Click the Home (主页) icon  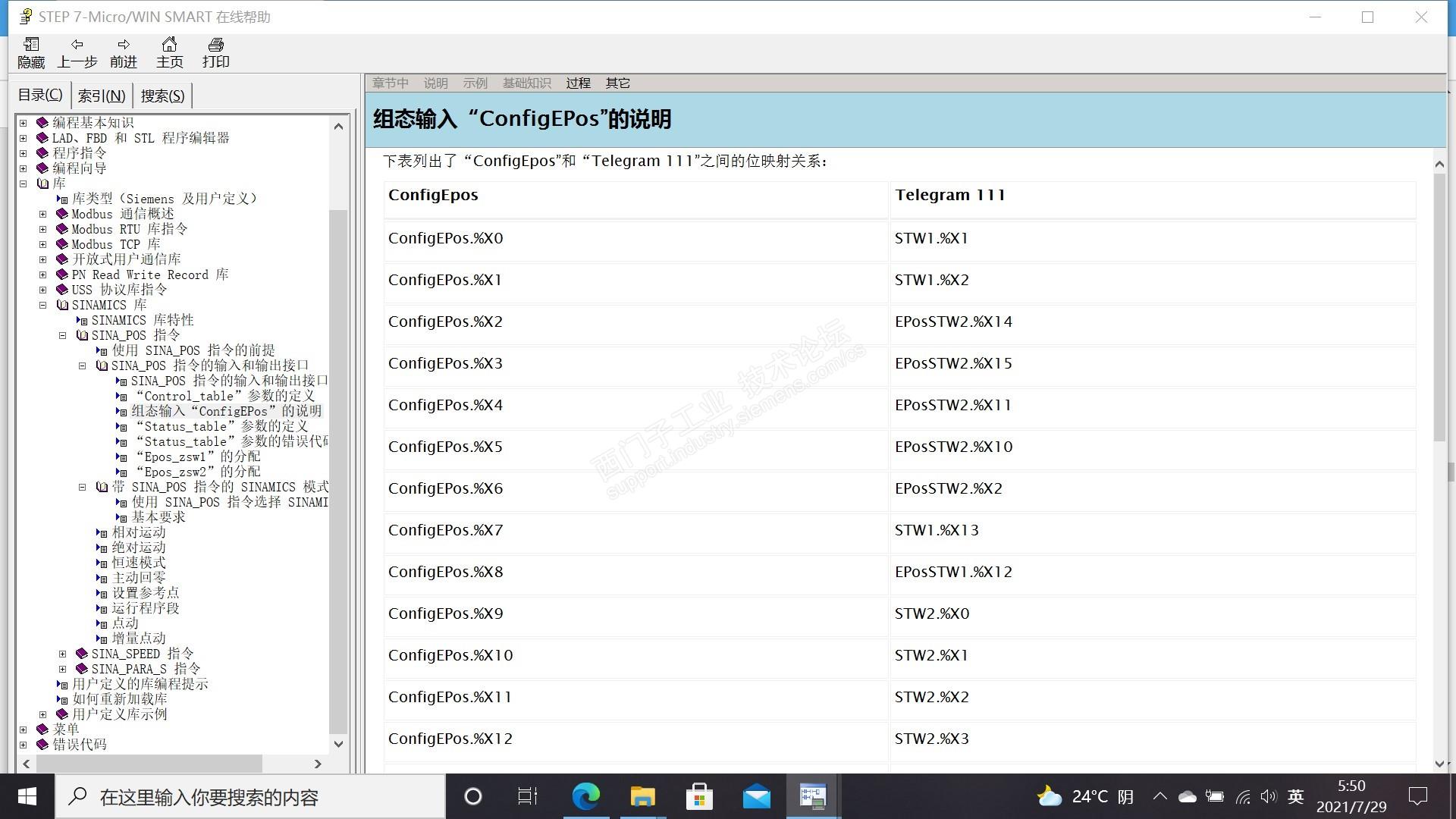coord(169,45)
